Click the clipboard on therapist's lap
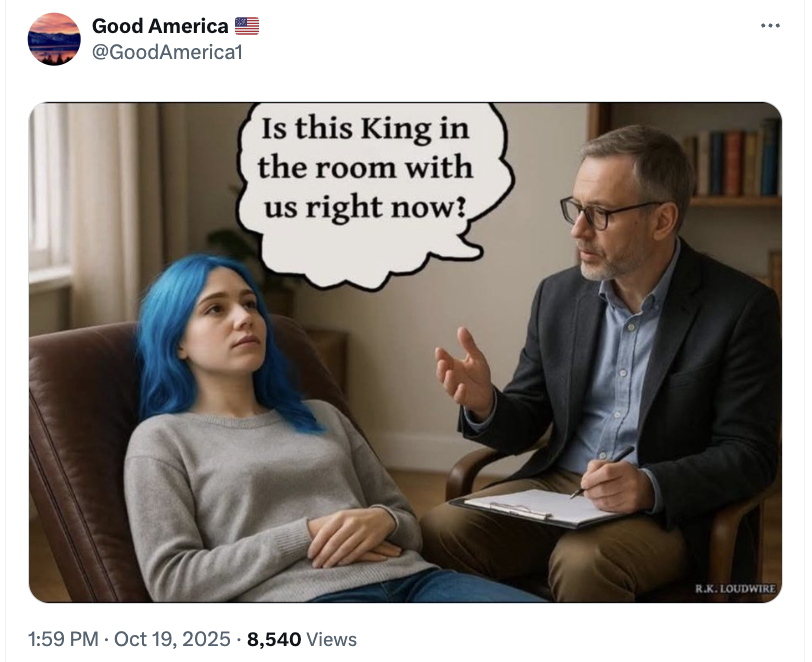 540,508
